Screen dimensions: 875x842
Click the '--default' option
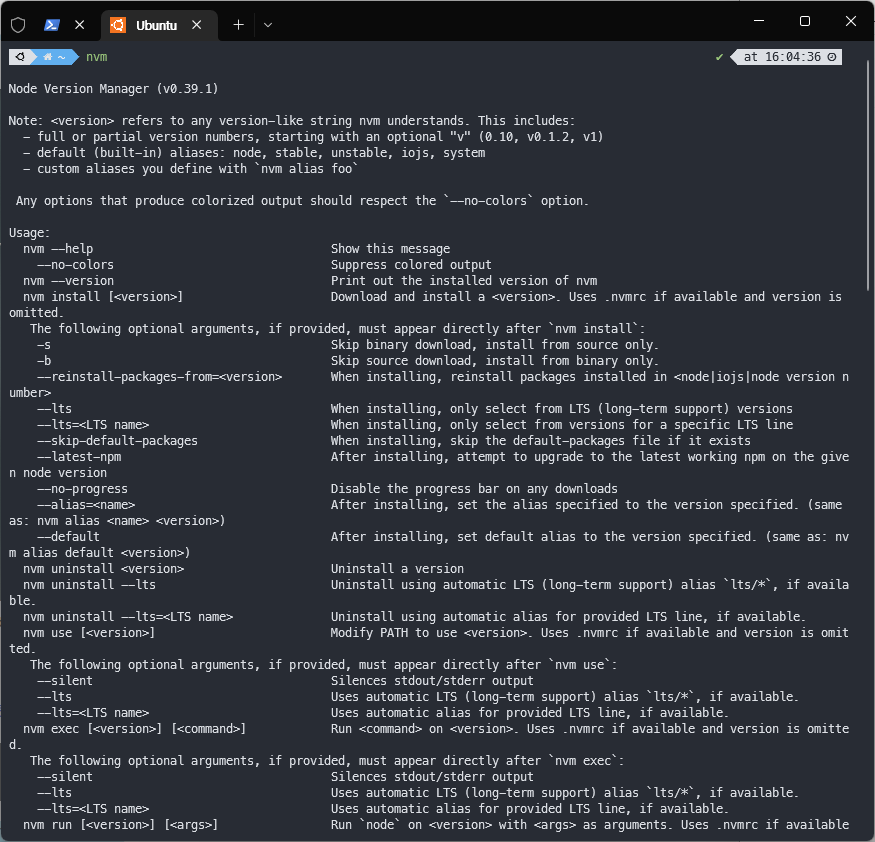pyautogui.click(x=68, y=537)
